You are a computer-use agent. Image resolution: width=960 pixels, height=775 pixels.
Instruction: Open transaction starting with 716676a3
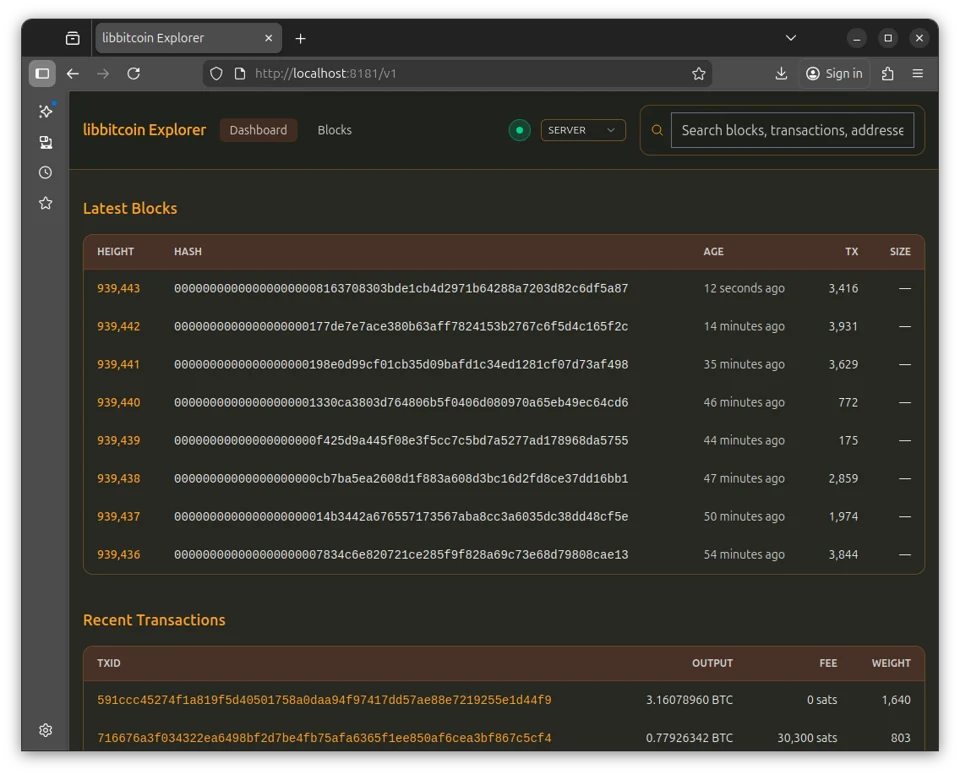(324, 738)
